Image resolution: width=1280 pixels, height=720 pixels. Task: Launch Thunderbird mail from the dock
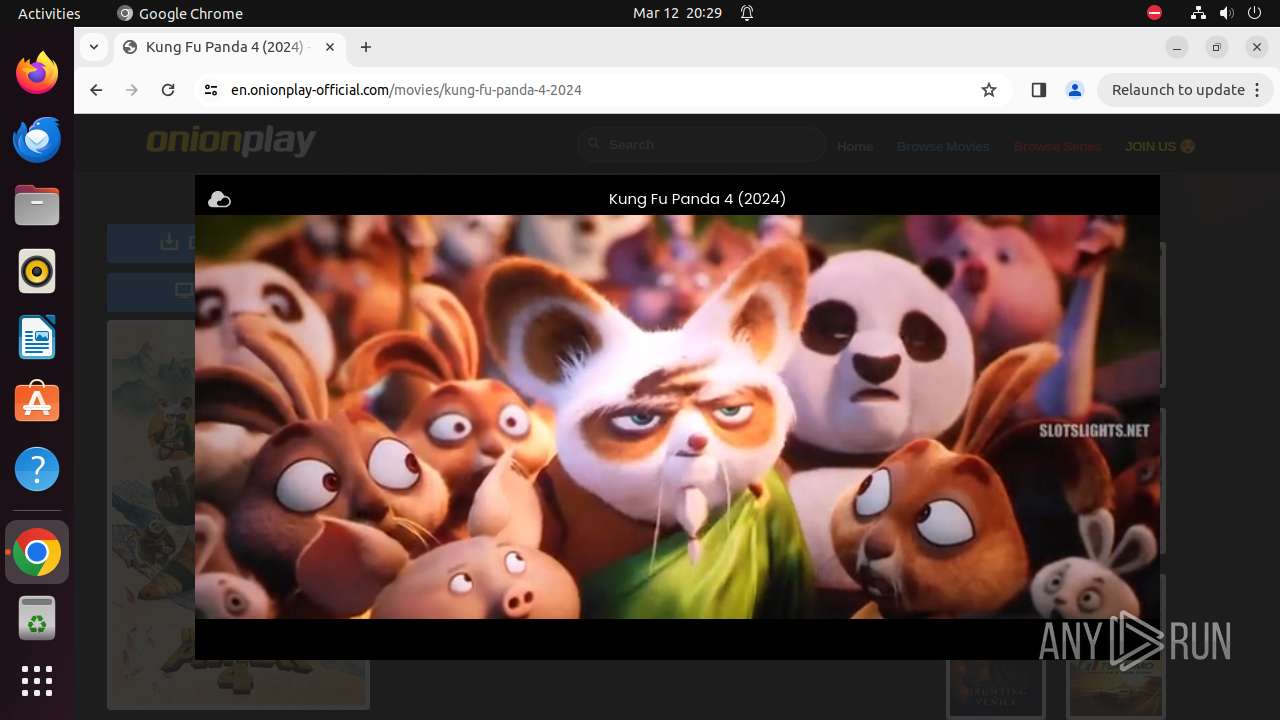click(37, 139)
